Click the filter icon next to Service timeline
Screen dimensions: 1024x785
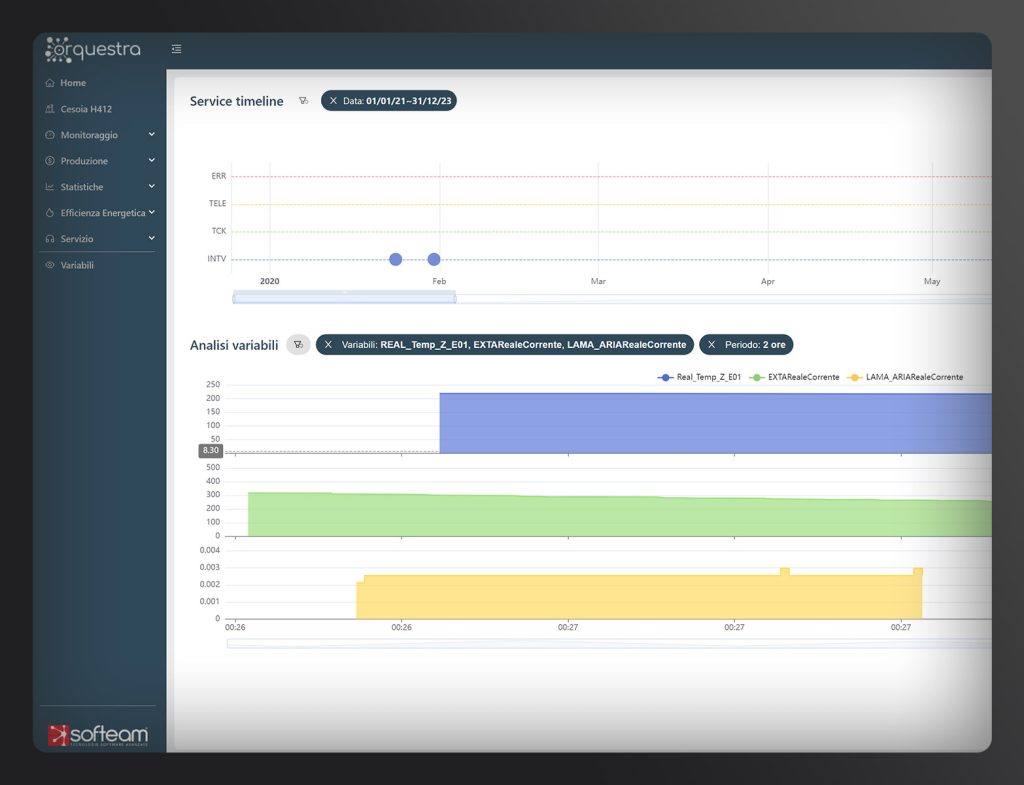tap(304, 100)
